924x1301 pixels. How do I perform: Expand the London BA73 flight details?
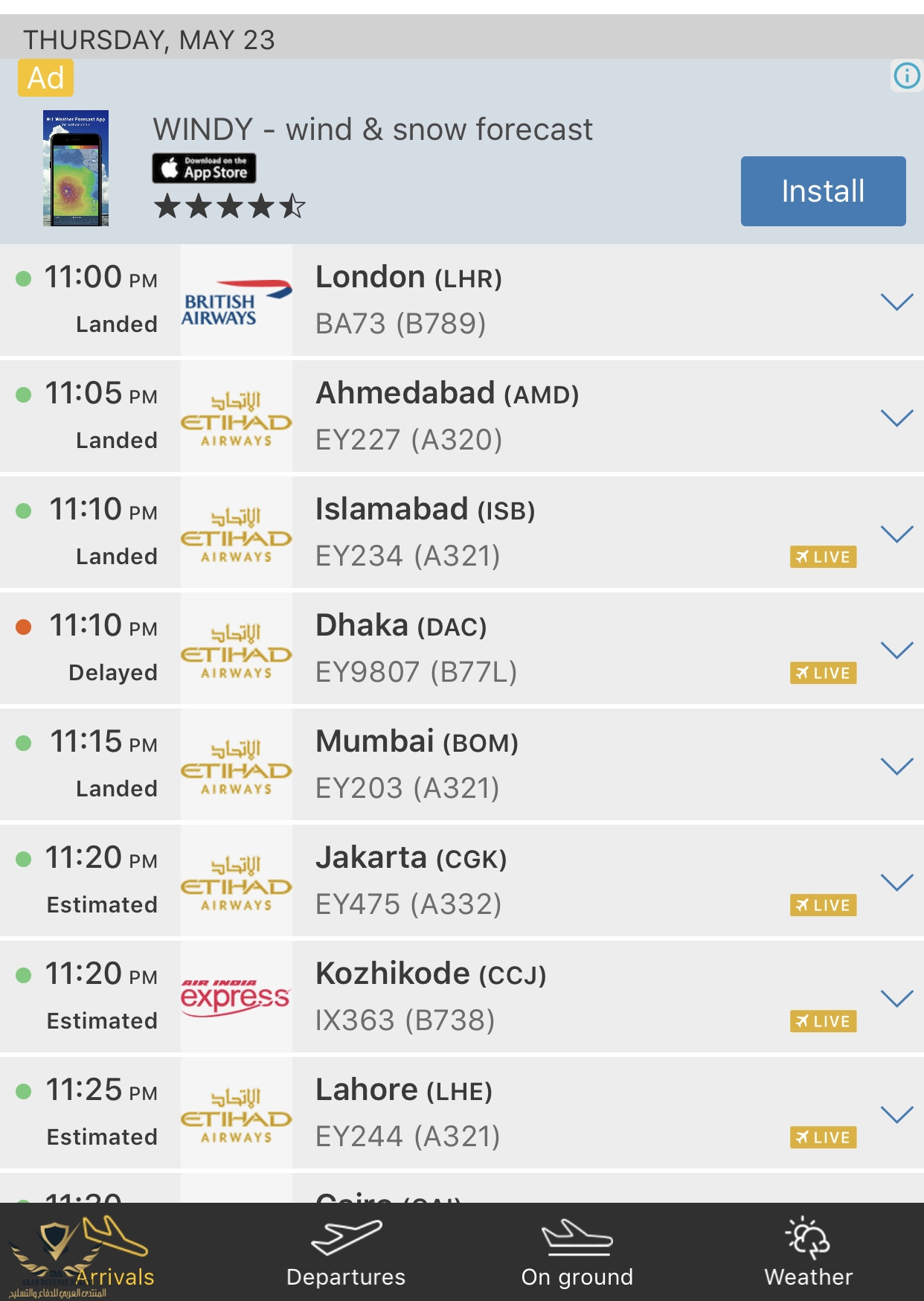(x=896, y=301)
